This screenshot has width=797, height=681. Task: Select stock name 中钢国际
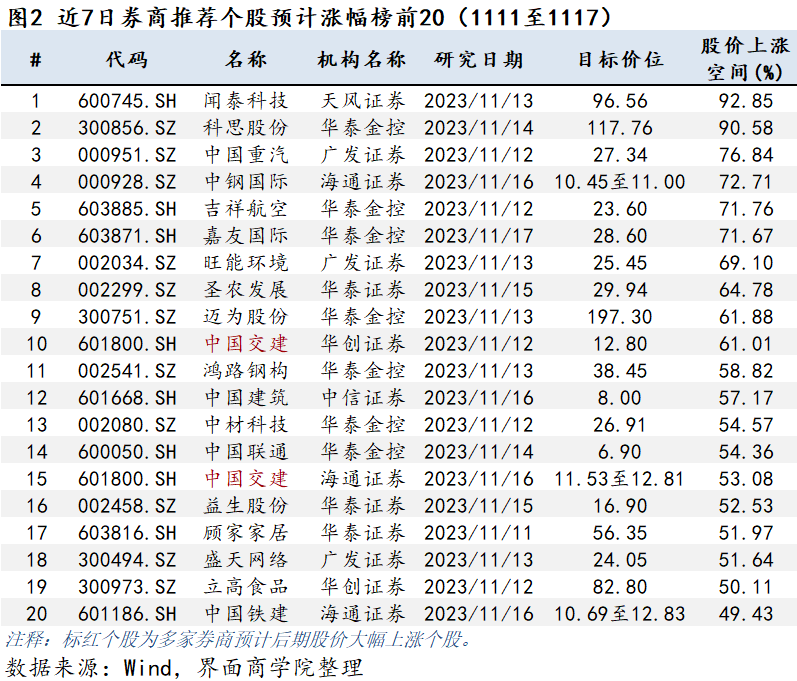[246, 181]
